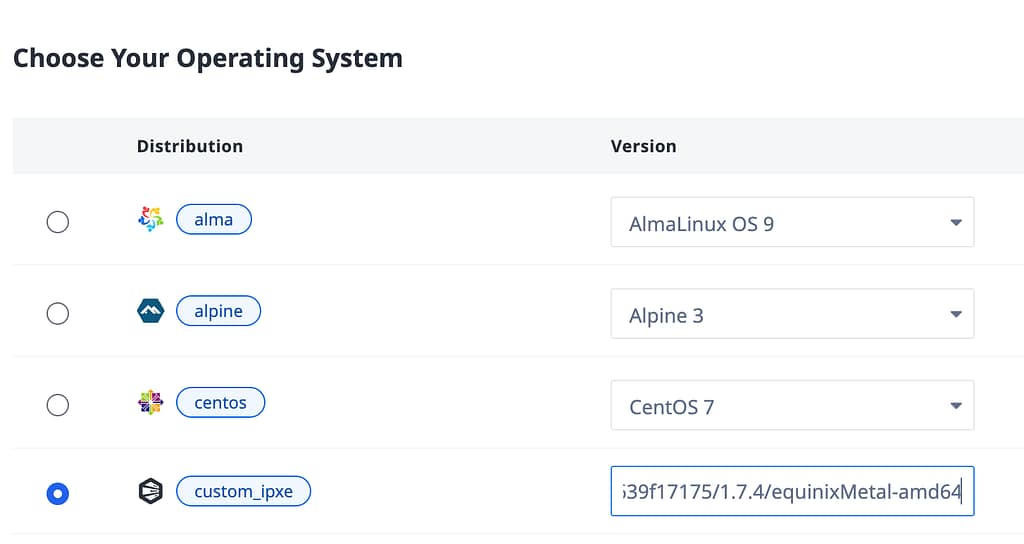Select the alma radio button
Viewport: 1024px width, 544px height.
coord(58,222)
